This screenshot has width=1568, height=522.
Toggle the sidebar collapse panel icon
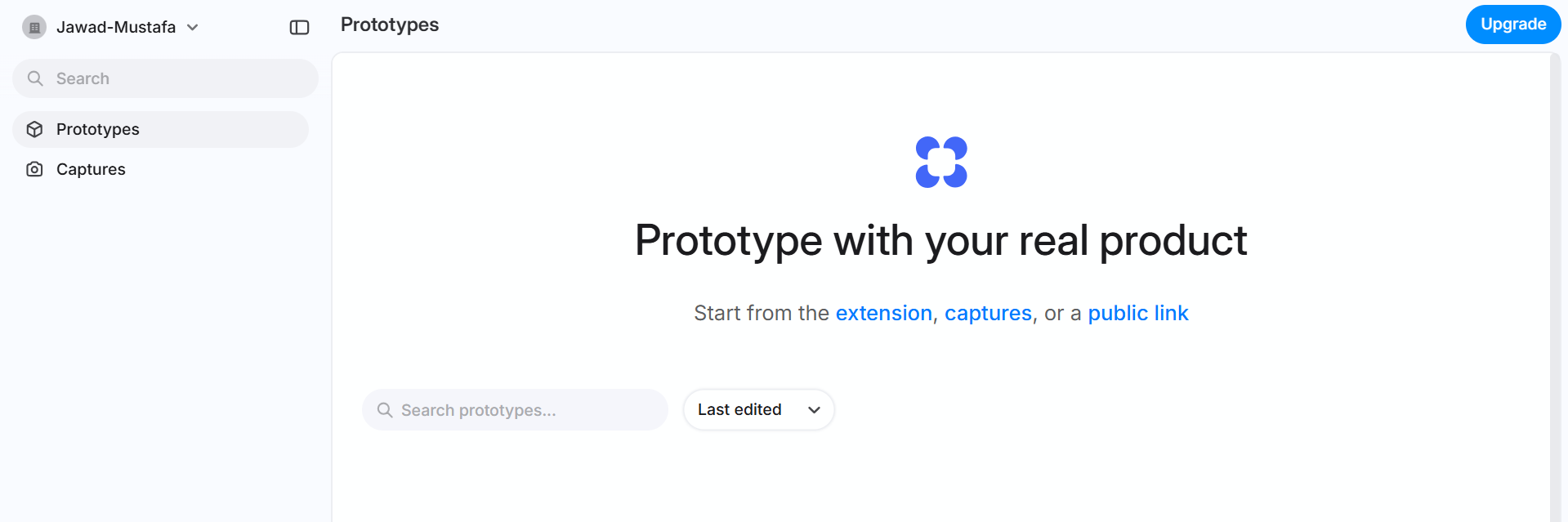[299, 27]
